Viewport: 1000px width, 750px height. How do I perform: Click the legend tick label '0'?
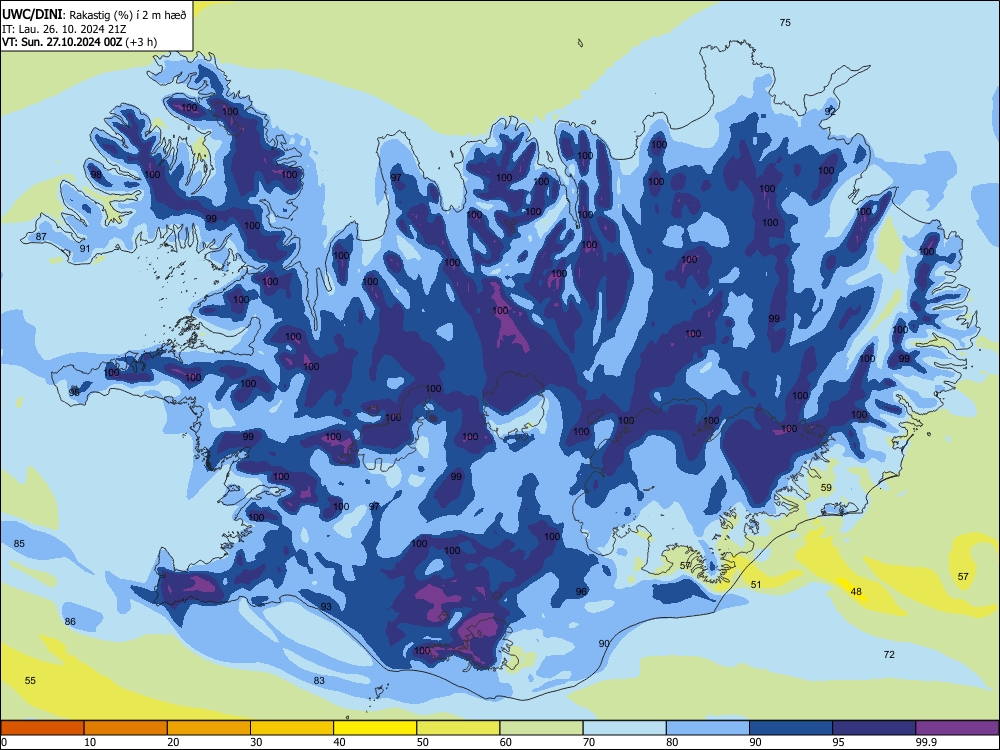4,742
